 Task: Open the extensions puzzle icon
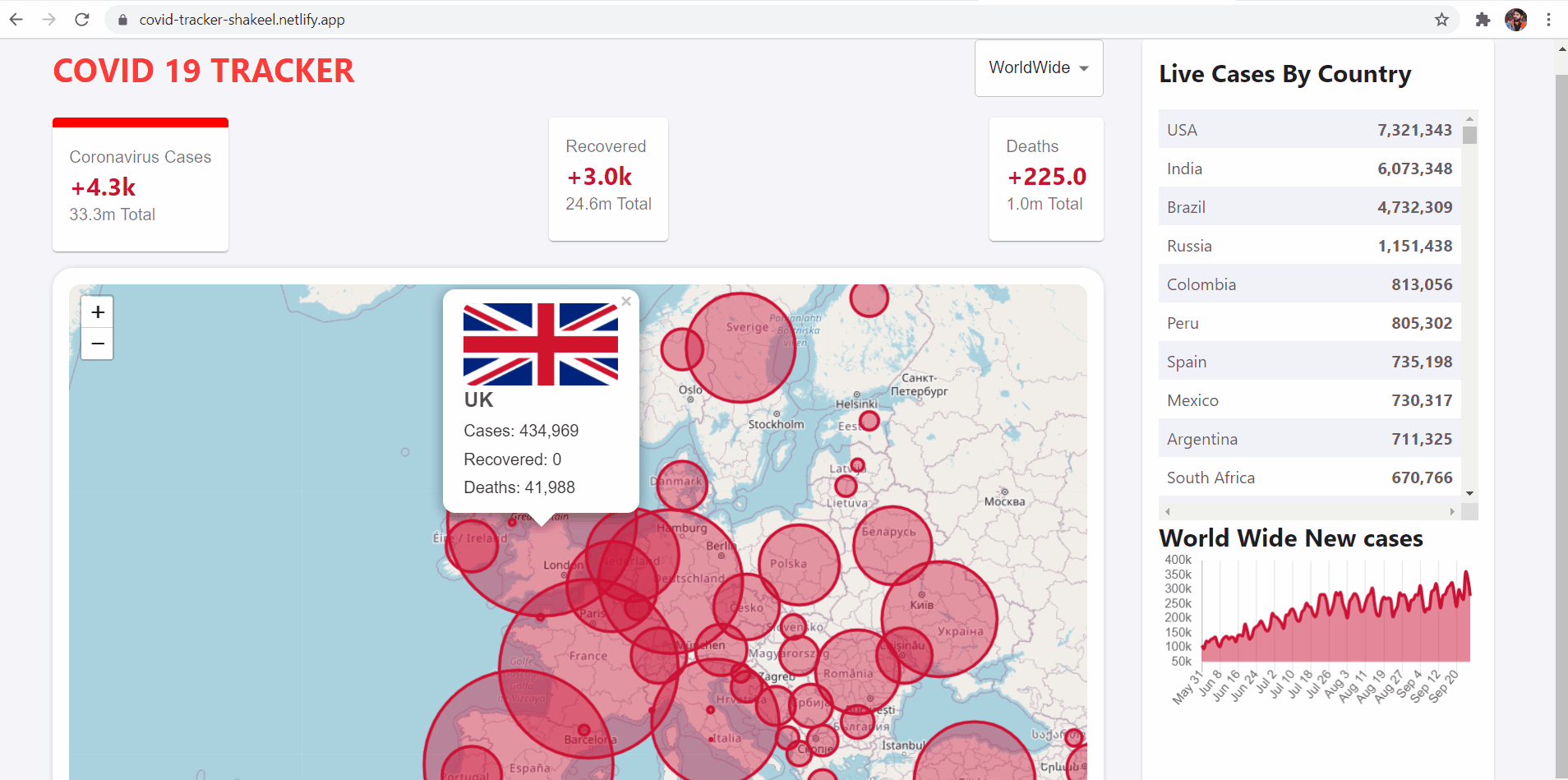(1483, 20)
